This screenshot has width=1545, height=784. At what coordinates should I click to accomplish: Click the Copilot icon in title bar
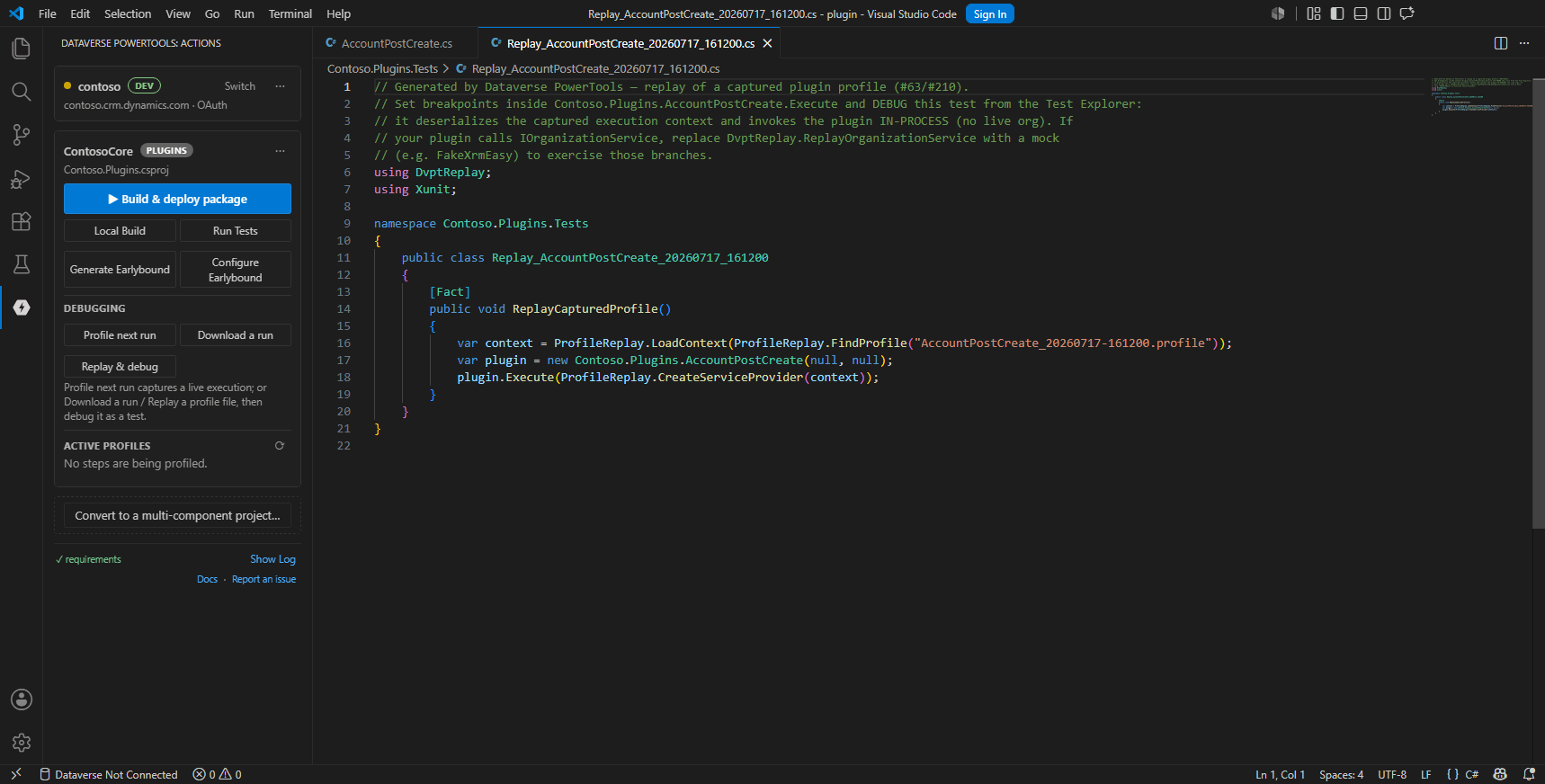[1278, 13]
